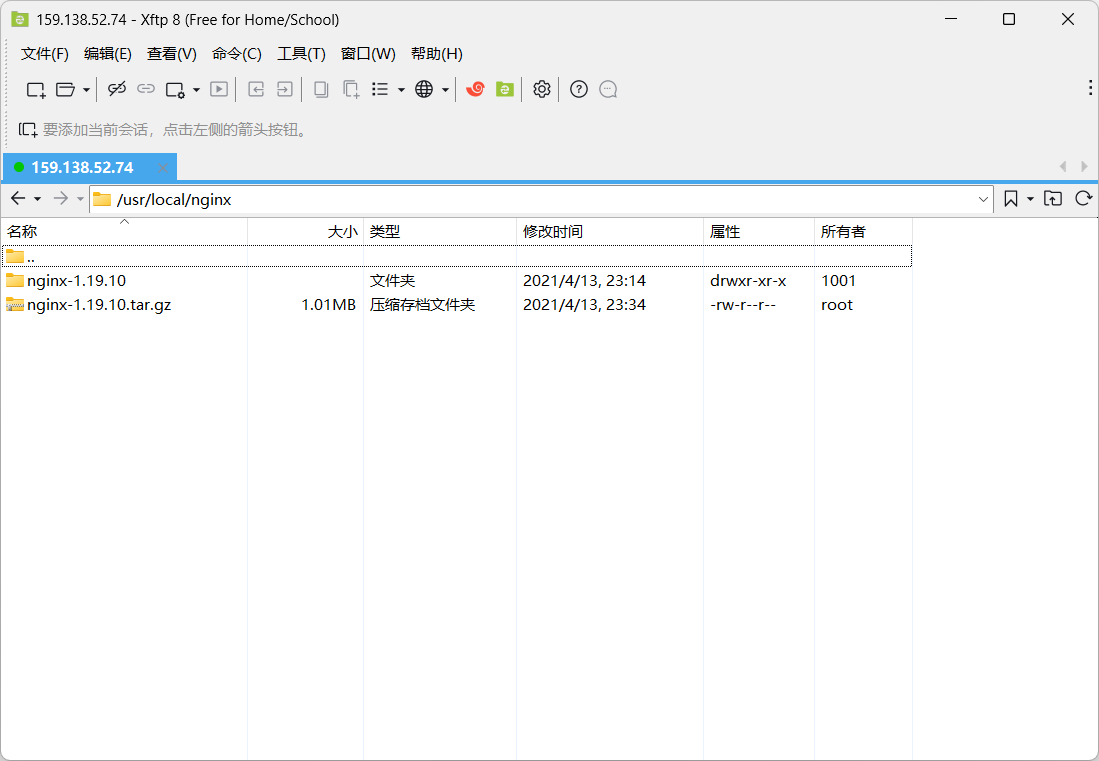Sort by the 修改时间 column header
The width and height of the screenshot is (1099, 761).
610,231
